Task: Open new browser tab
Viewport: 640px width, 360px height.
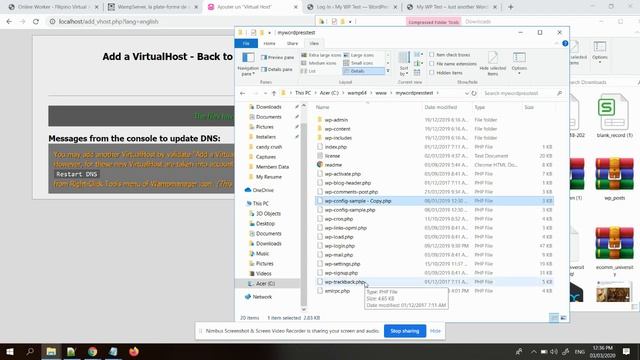Action: click(510, 7)
